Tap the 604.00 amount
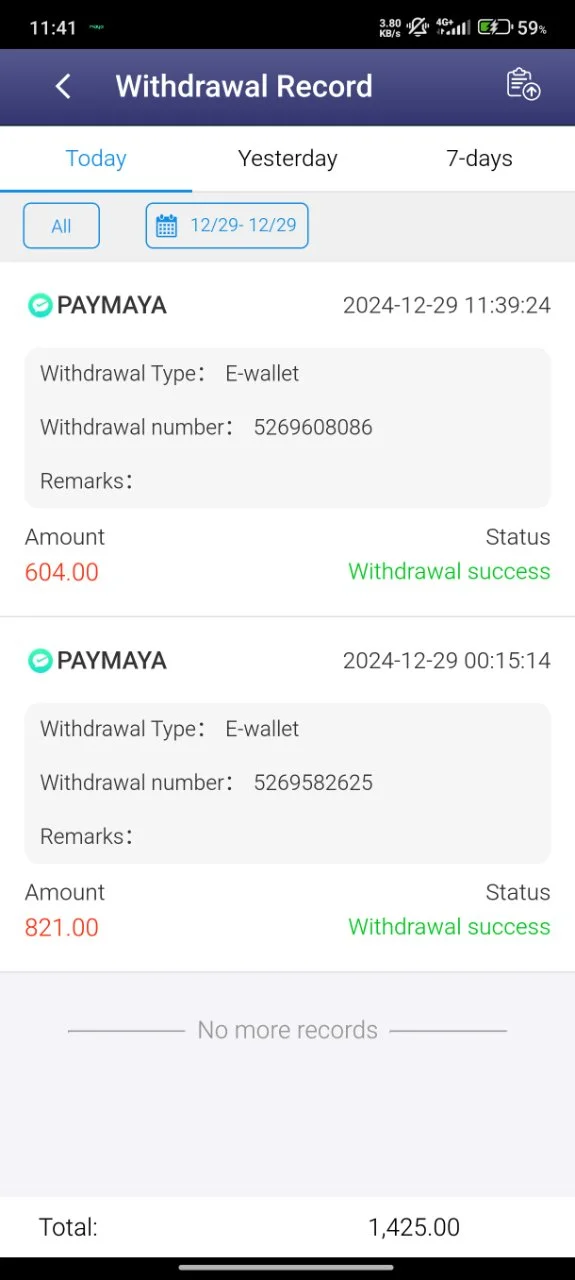Image resolution: width=575 pixels, height=1280 pixels. tap(62, 572)
